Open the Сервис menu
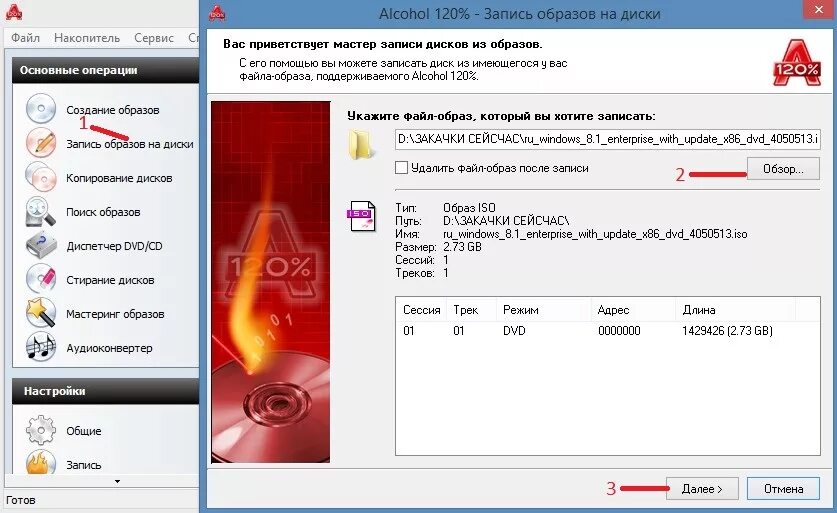 click(x=154, y=38)
